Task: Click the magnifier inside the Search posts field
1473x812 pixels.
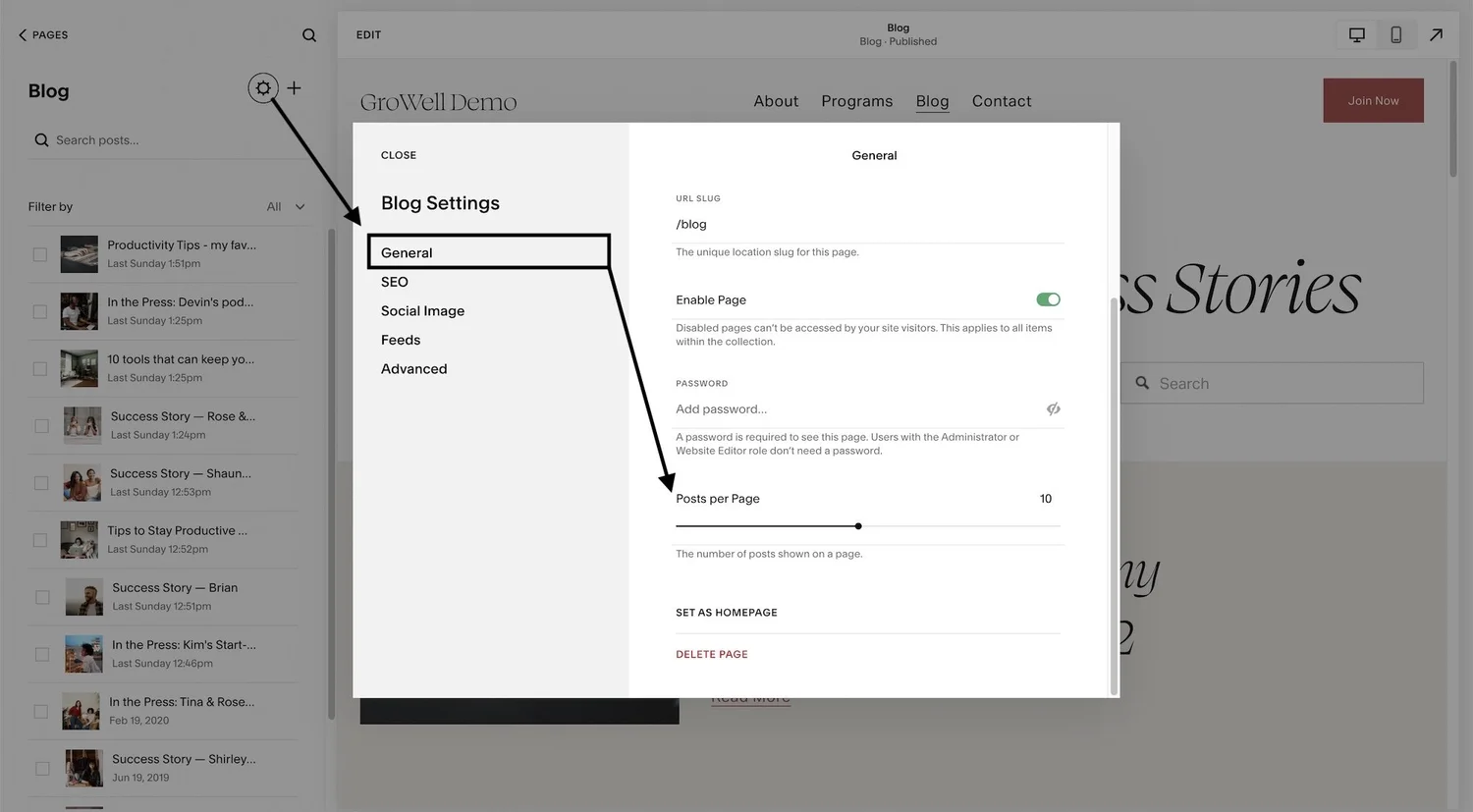Action: point(41,139)
